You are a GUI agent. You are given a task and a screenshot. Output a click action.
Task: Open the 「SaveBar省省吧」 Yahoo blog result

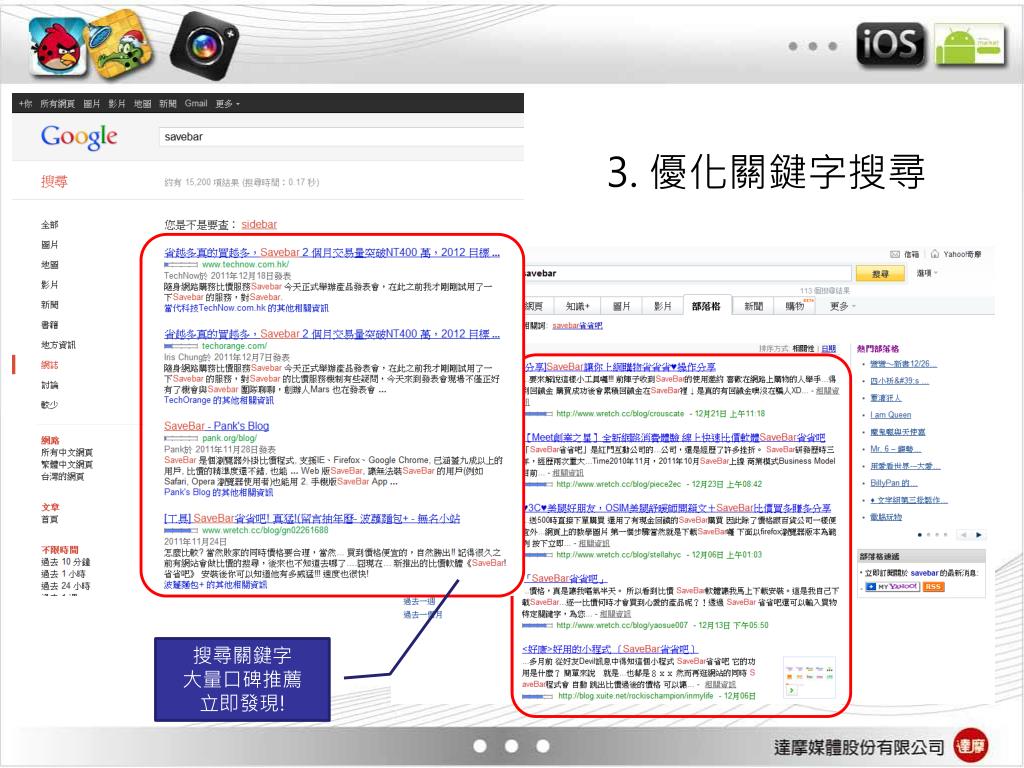566,578
